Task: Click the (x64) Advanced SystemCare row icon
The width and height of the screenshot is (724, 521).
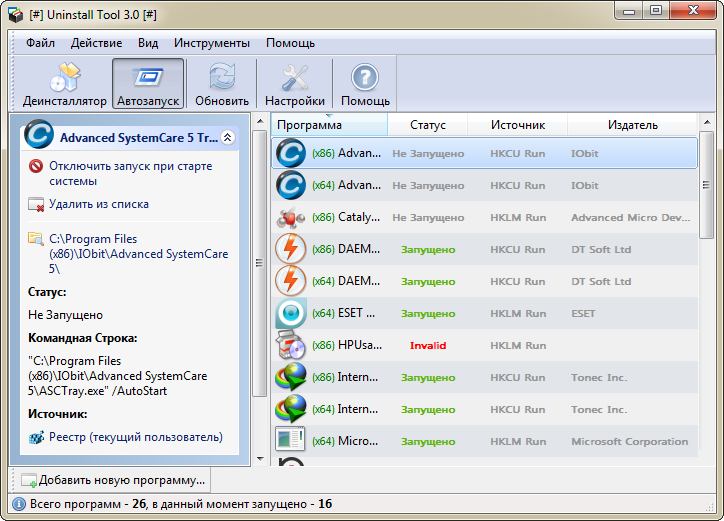Action: 291,185
